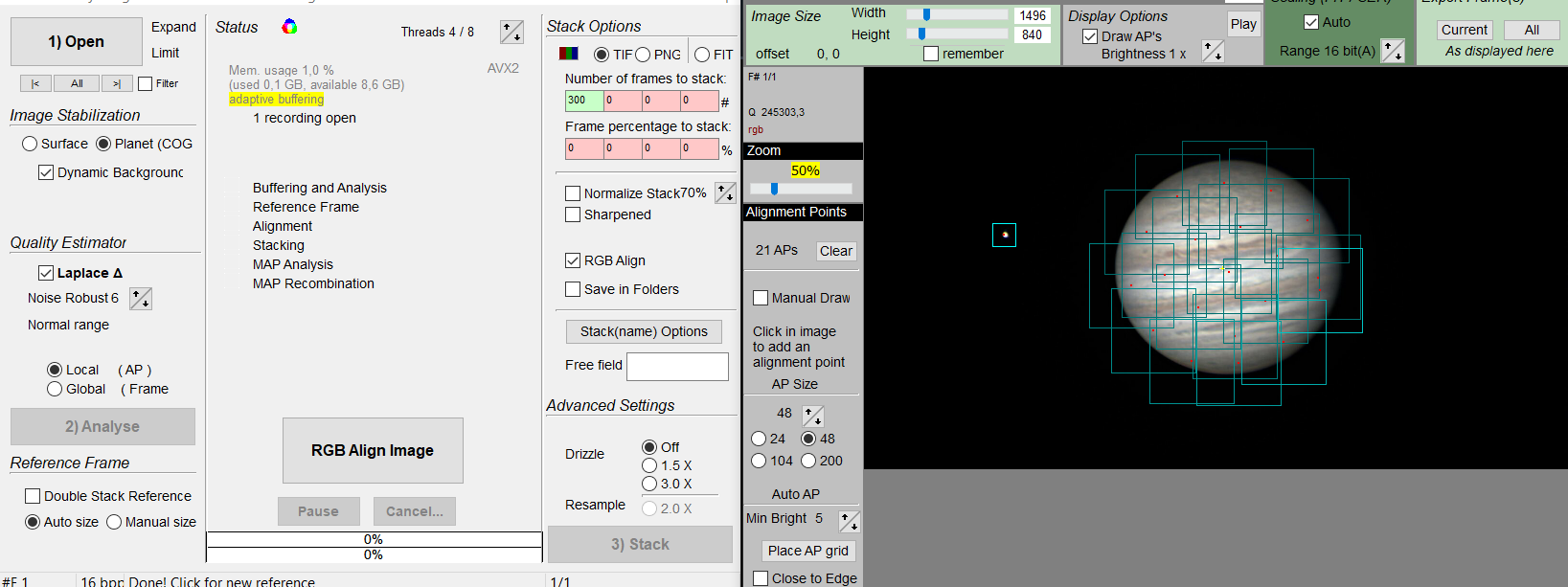Viewport: 1568px width, 587px height.
Task: Select Drizzle 1.5 X option
Action: tap(649, 465)
